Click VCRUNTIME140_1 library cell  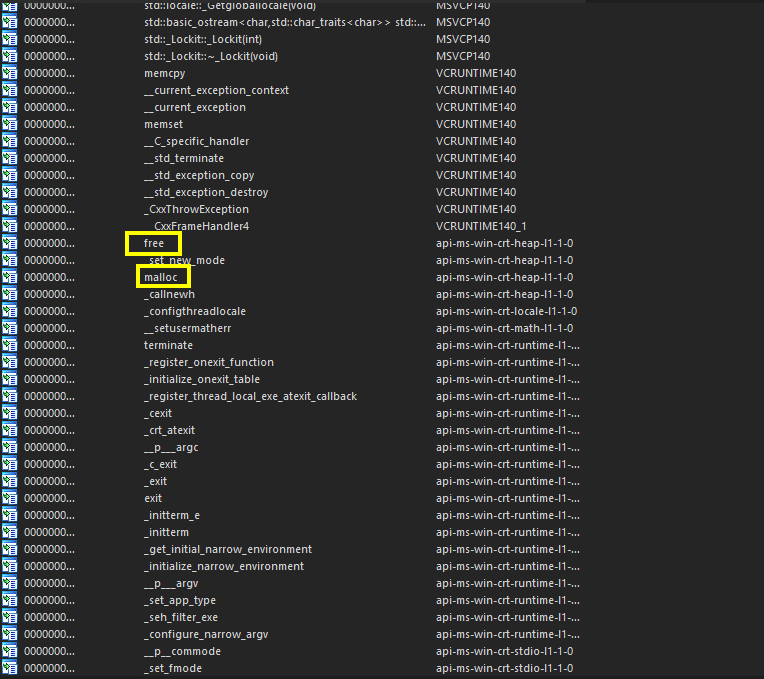pyautogui.click(x=483, y=226)
